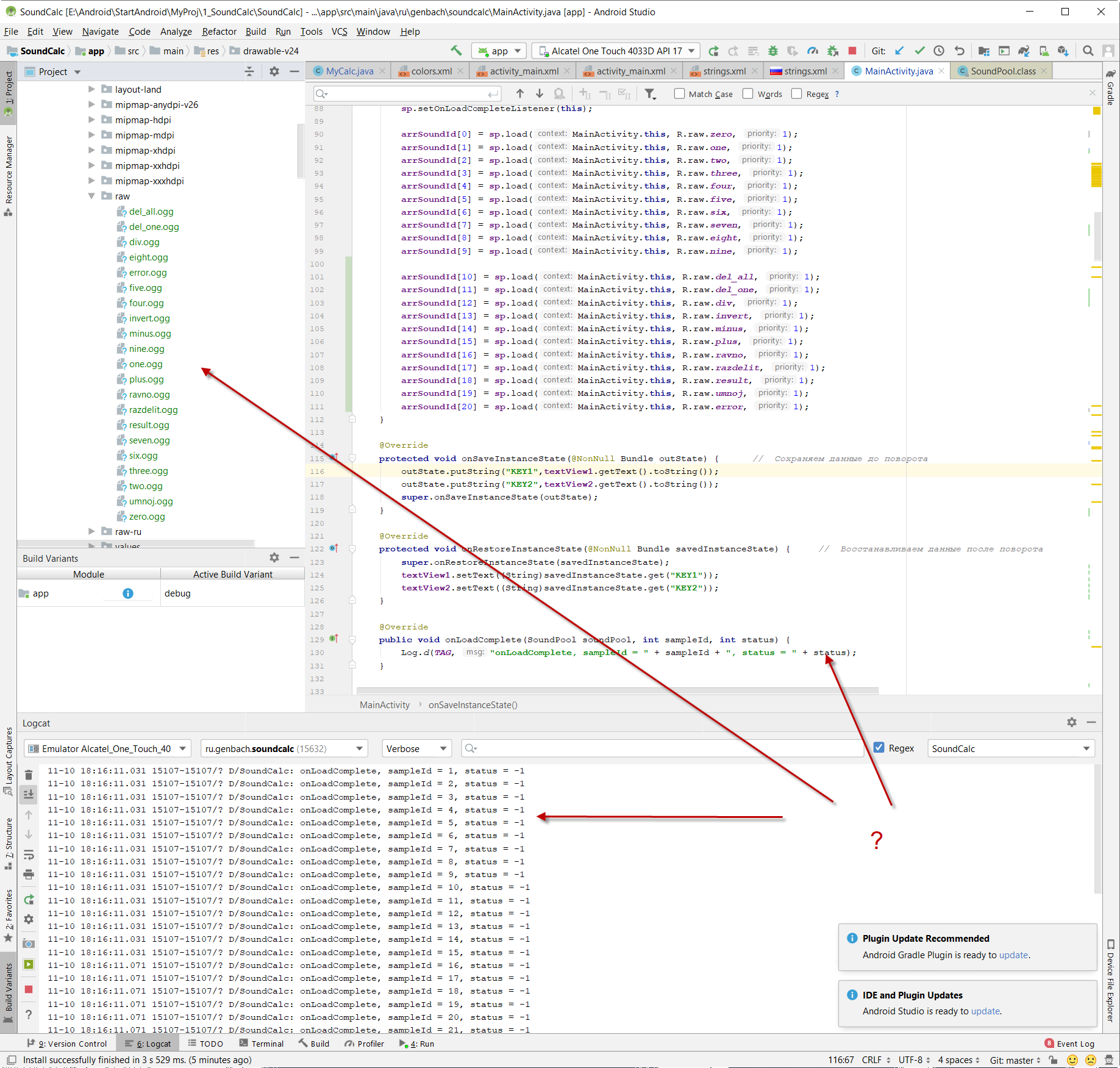Open the Analyze menu
Image resolution: width=1120 pixels, height=1068 pixels.
coord(176,32)
